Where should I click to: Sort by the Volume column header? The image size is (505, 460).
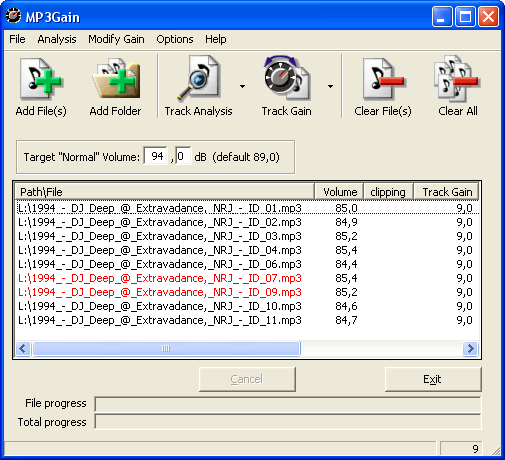pos(339,192)
